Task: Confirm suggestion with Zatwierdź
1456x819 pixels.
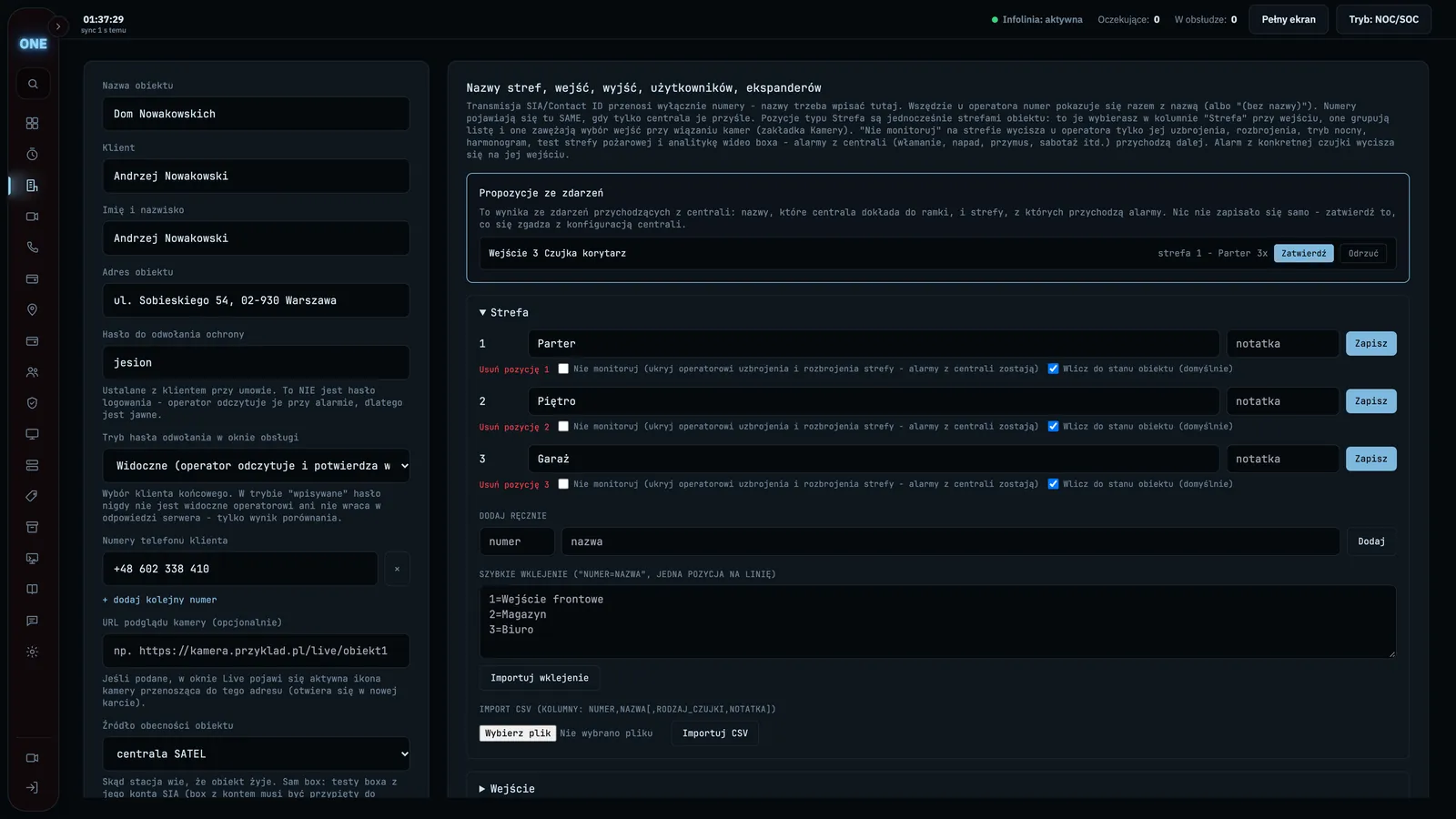Action: click(1304, 254)
